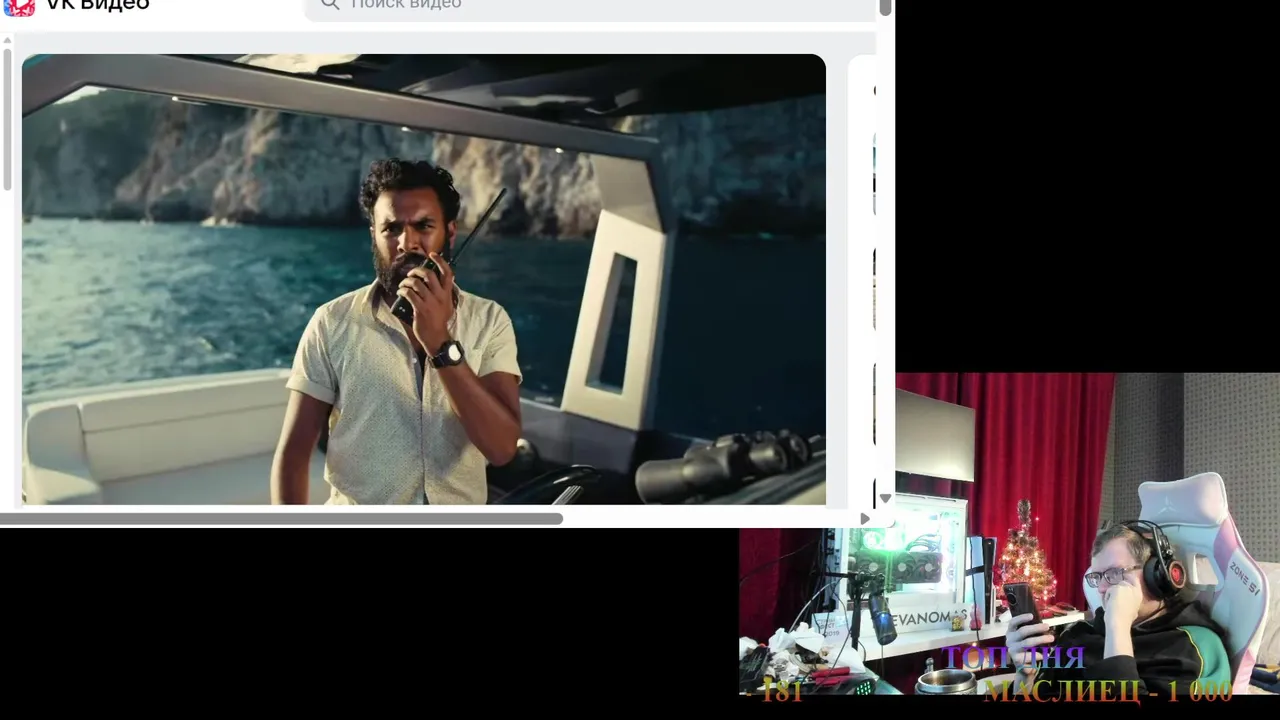Click the scrollbar thumb at the page's top right
Screen dimensions: 1280x720
(x=885, y=7)
